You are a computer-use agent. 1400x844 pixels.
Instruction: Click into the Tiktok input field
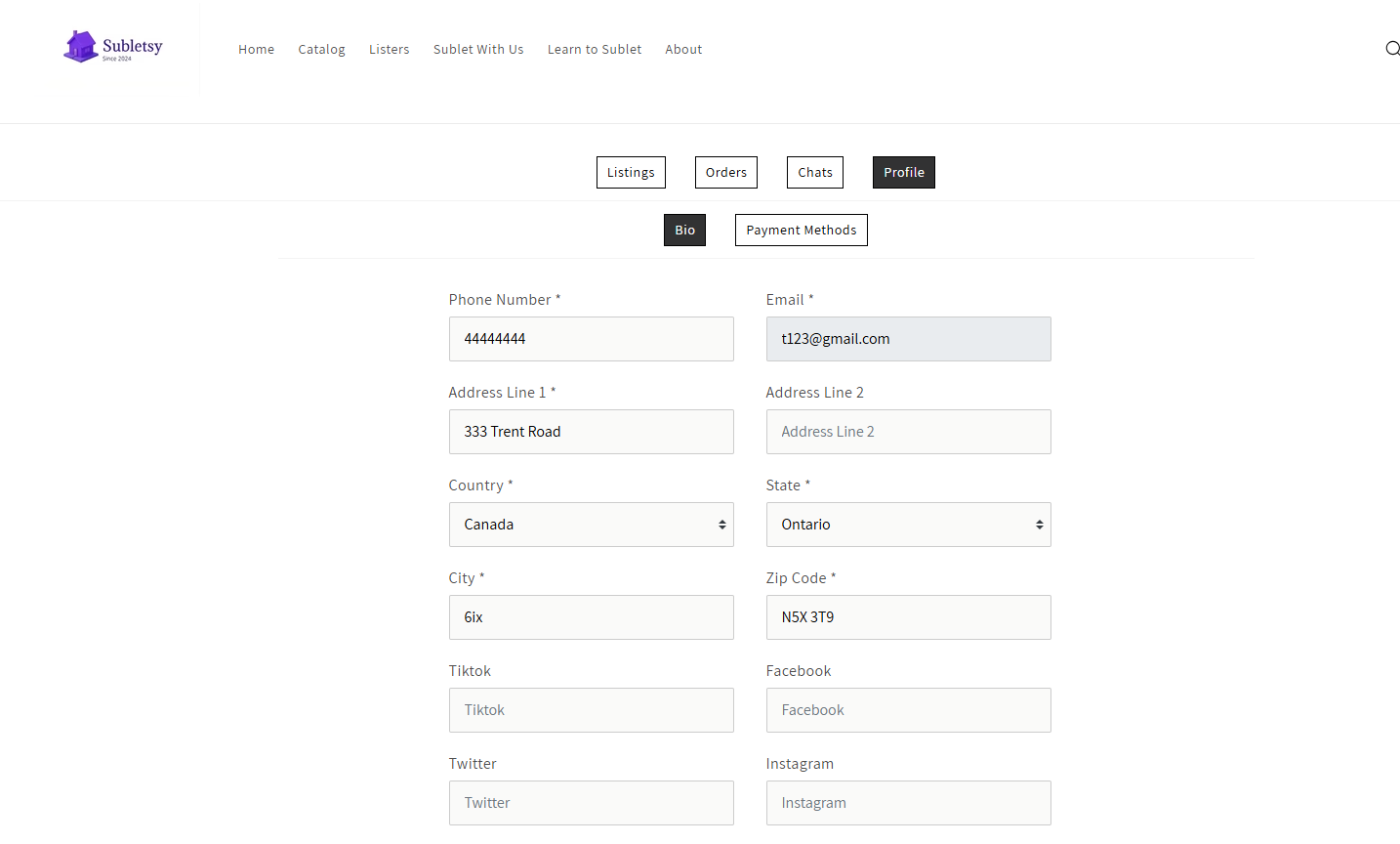click(x=591, y=710)
